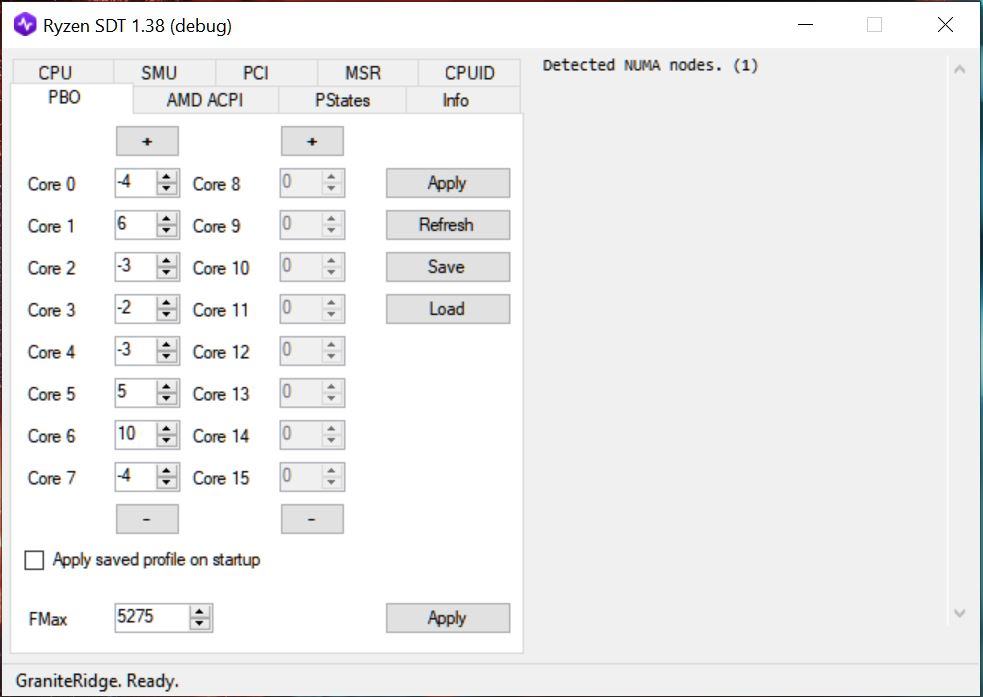
Task: Click the 'Core 15' label
Action: point(221,478)
